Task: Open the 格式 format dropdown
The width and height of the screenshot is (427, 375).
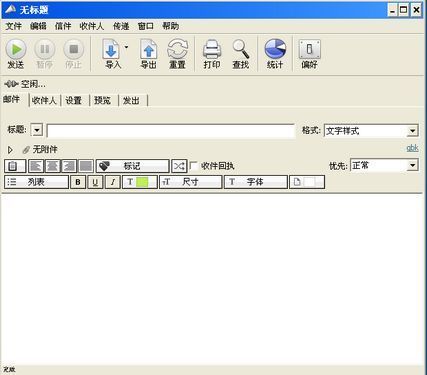Action: click(x=412, y=131)
